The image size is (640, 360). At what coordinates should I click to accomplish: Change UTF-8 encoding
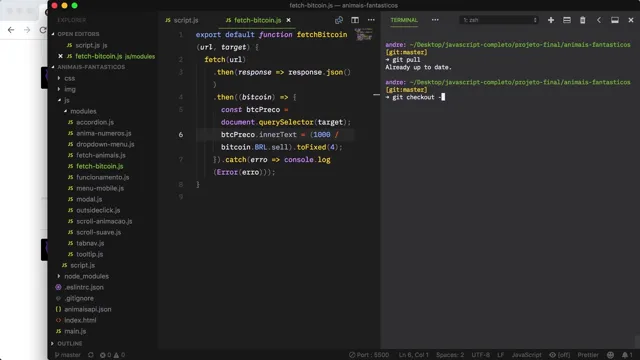pyautogui.click(x=481, y=355)
